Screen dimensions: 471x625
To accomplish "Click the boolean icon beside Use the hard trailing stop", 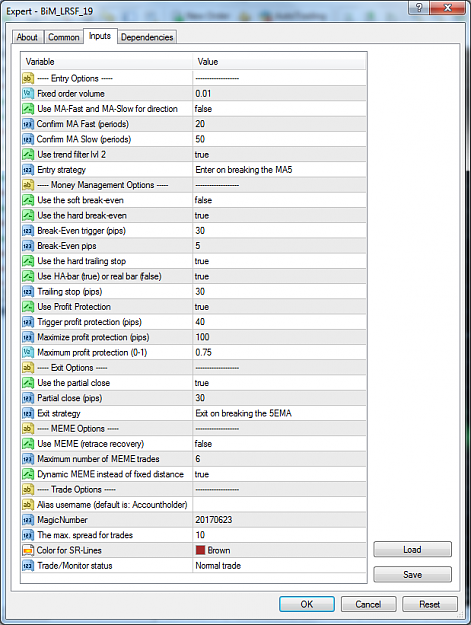I will 28,261.
